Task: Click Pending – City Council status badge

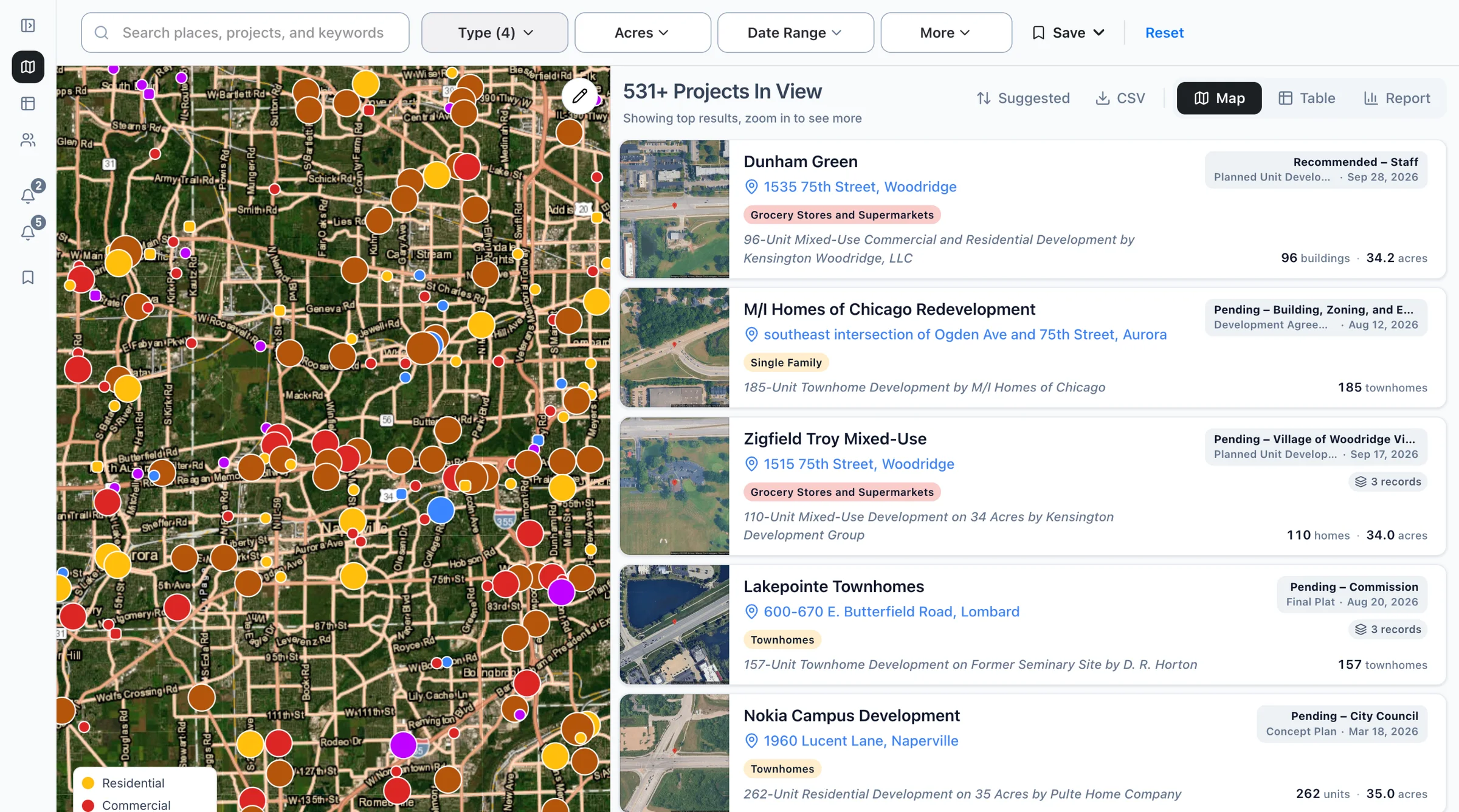Action: [1342, 723]
